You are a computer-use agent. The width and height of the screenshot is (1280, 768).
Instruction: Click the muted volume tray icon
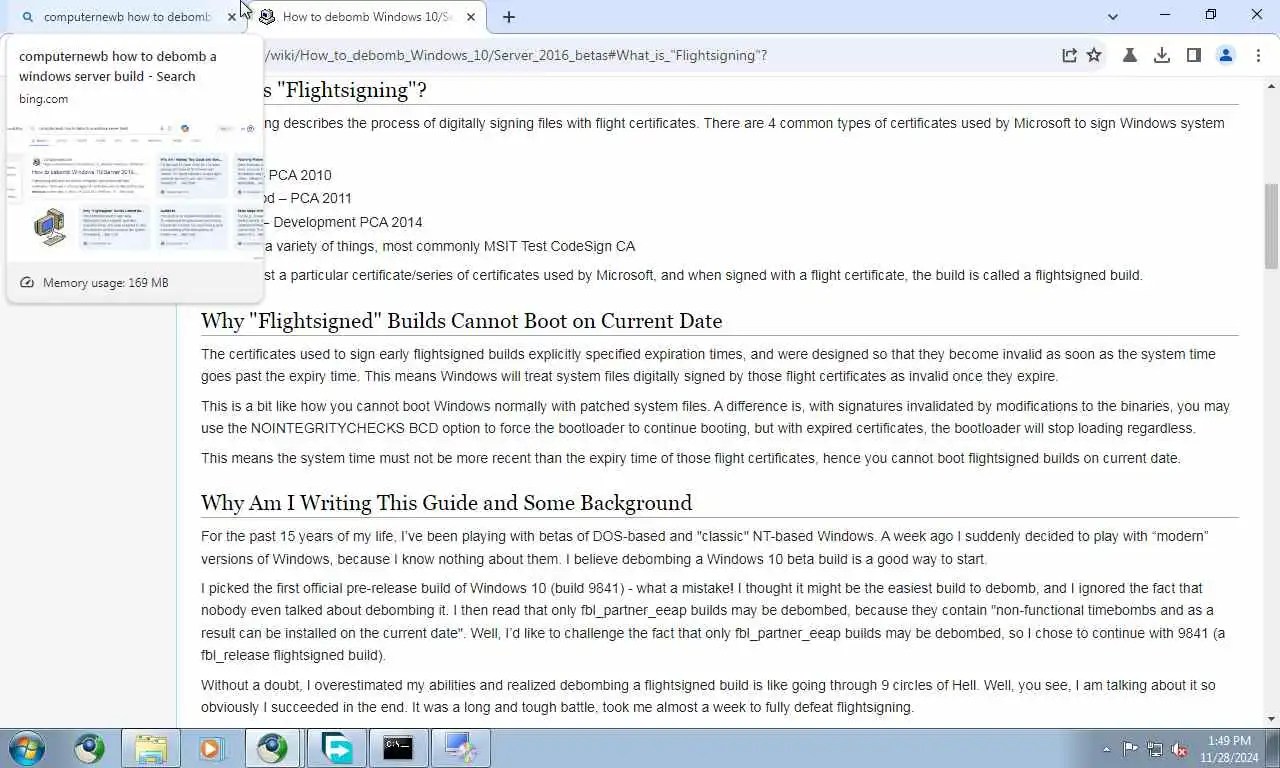click(1179, 749)
